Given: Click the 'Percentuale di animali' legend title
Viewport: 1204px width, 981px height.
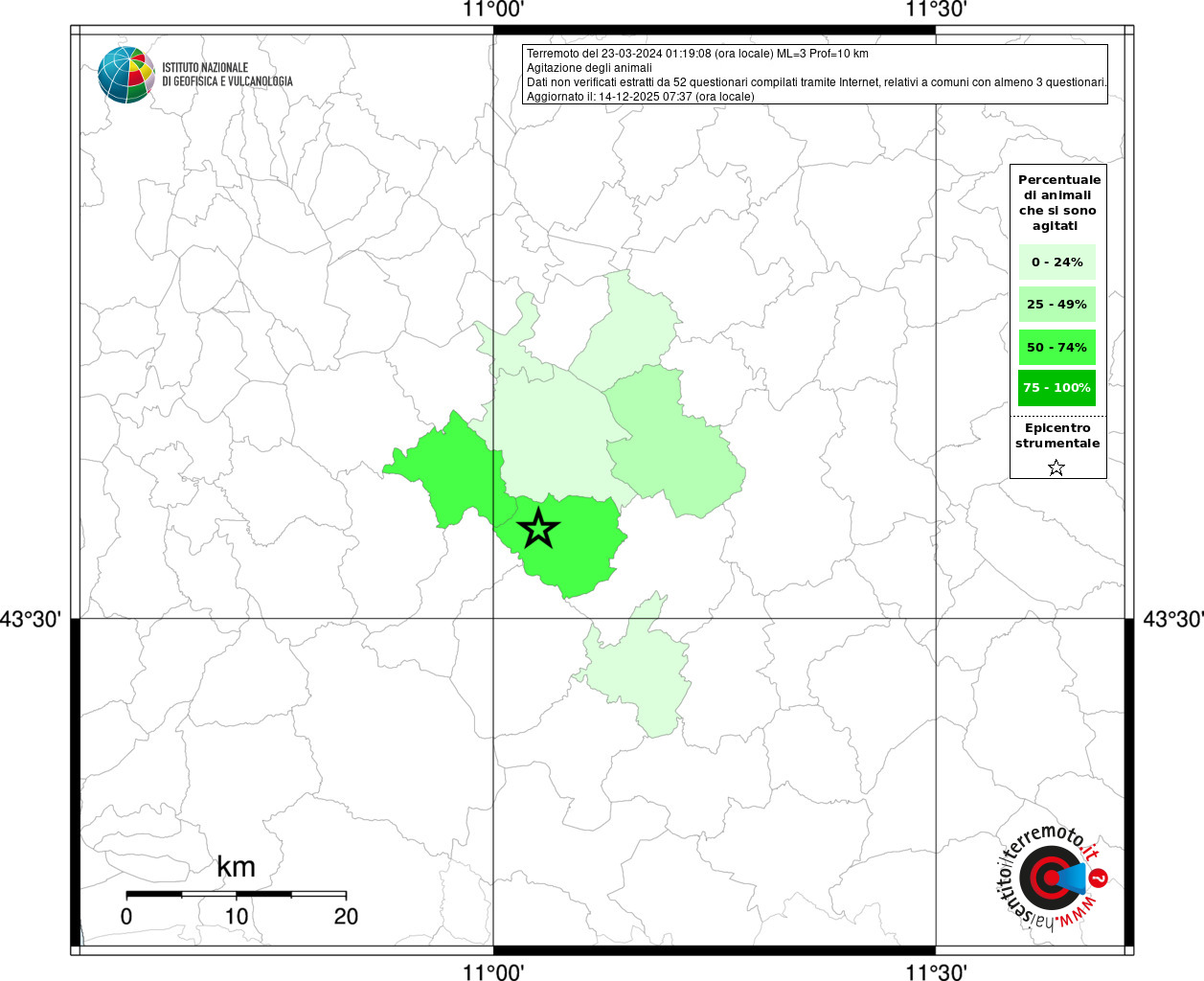Looking at the screenshot, I should 1058,202.
